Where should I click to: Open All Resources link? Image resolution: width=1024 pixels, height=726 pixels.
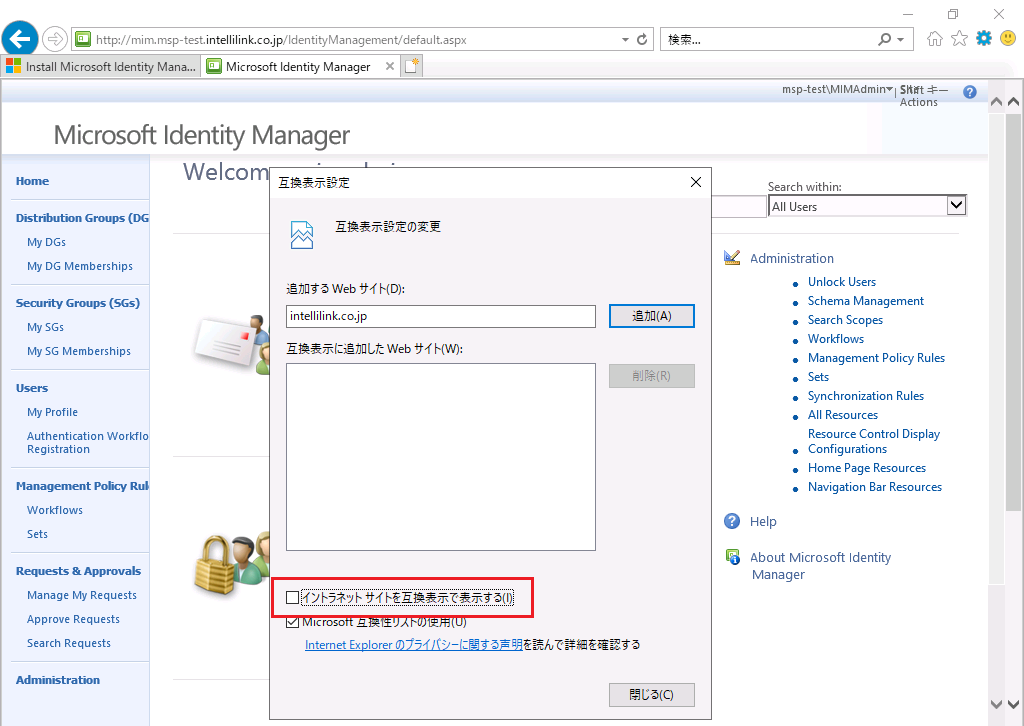(843, 415)
